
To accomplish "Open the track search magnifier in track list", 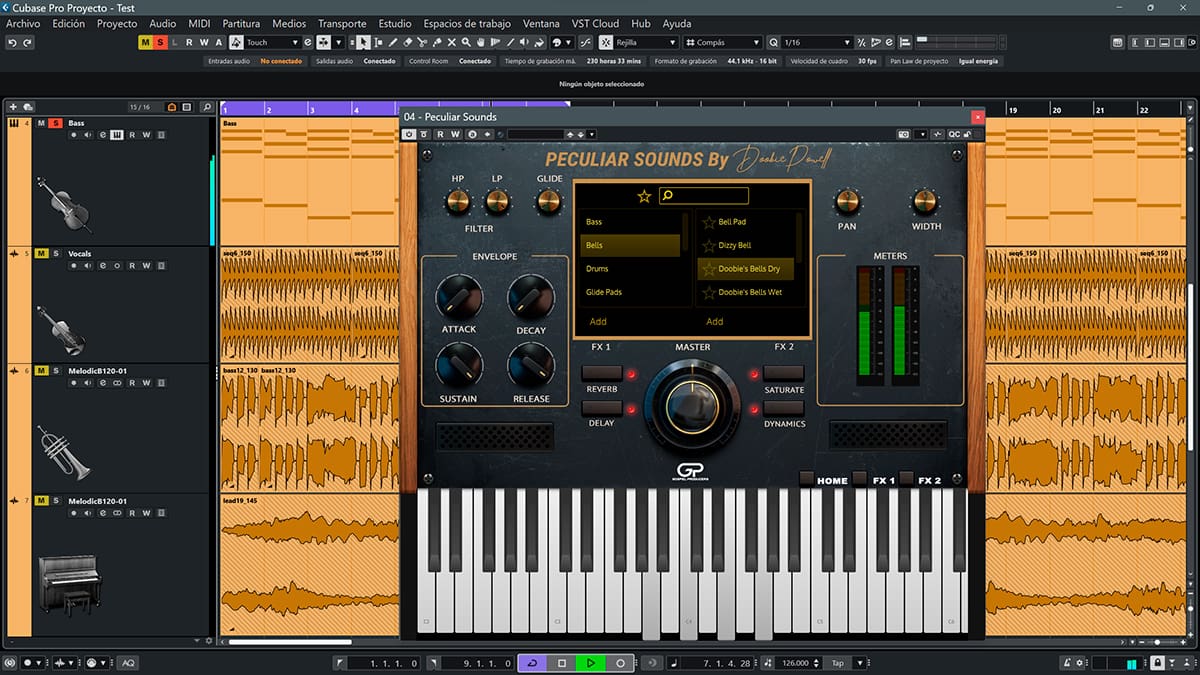I will (x=206, y=107).
